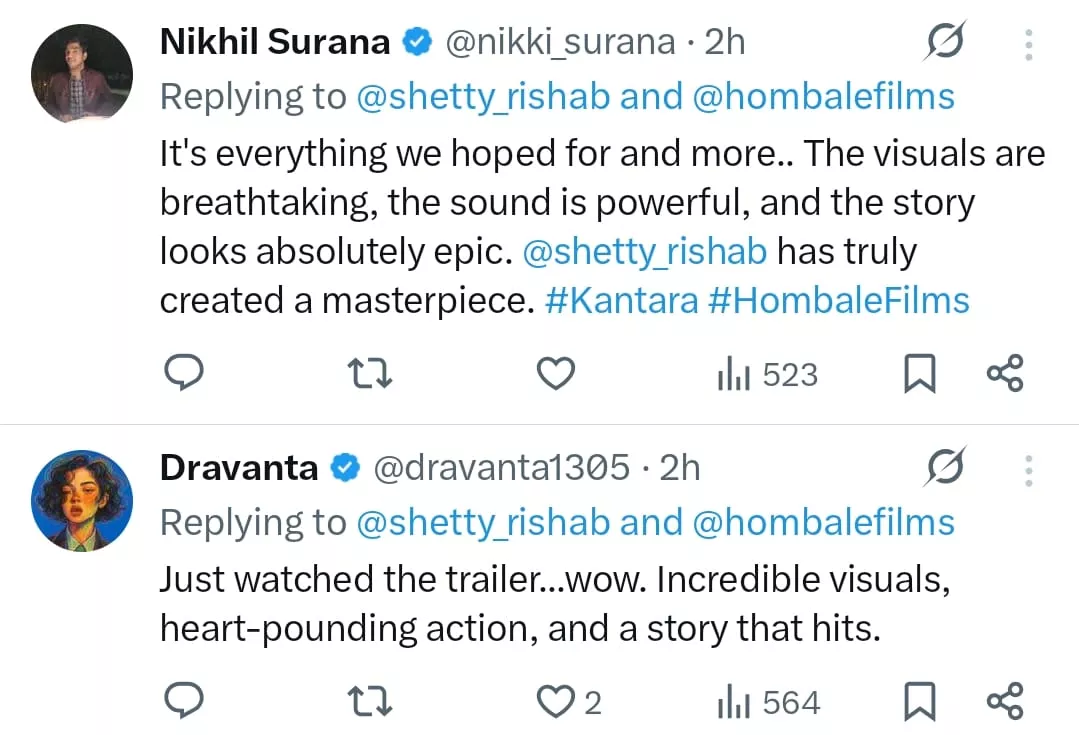The height and width of the screenshot is (735, 1079).
Task: Share Nikhil Surana's tweet
Action: 1005,374
